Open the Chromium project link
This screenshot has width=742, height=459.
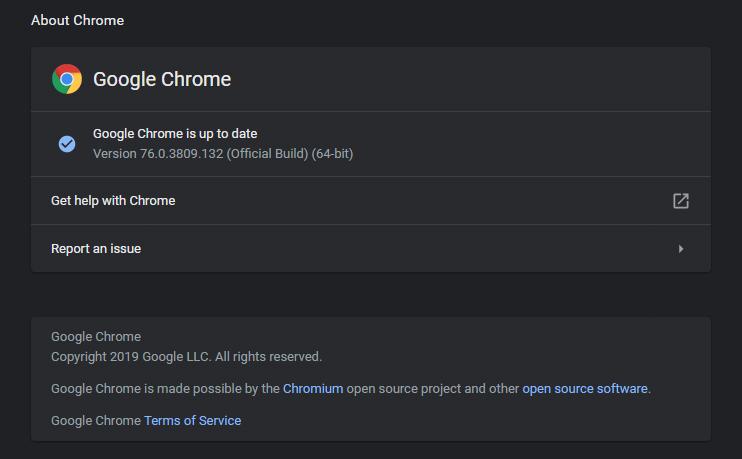coord(313,388)
